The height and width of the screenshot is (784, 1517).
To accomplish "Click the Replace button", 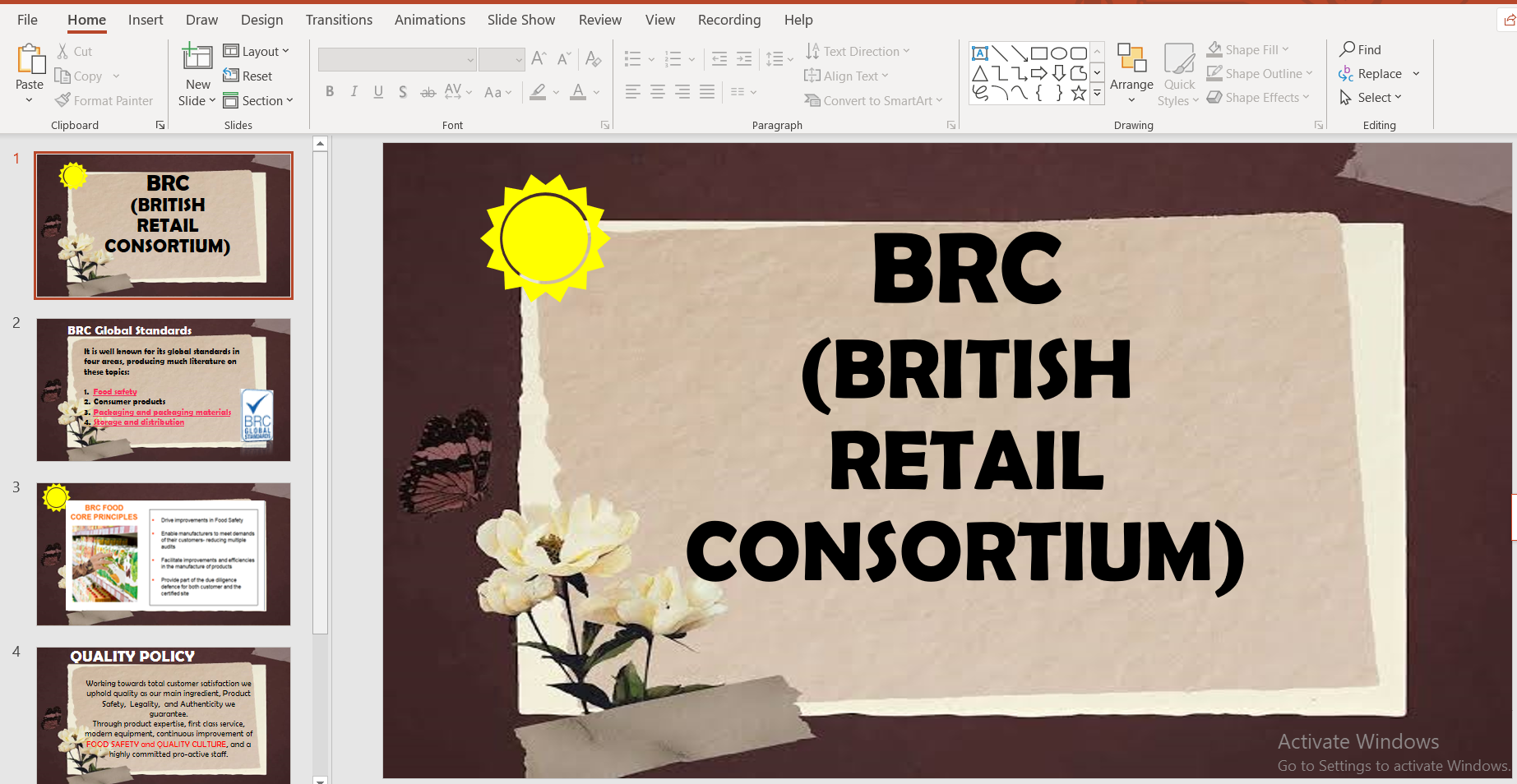I will coord(1371,74).
